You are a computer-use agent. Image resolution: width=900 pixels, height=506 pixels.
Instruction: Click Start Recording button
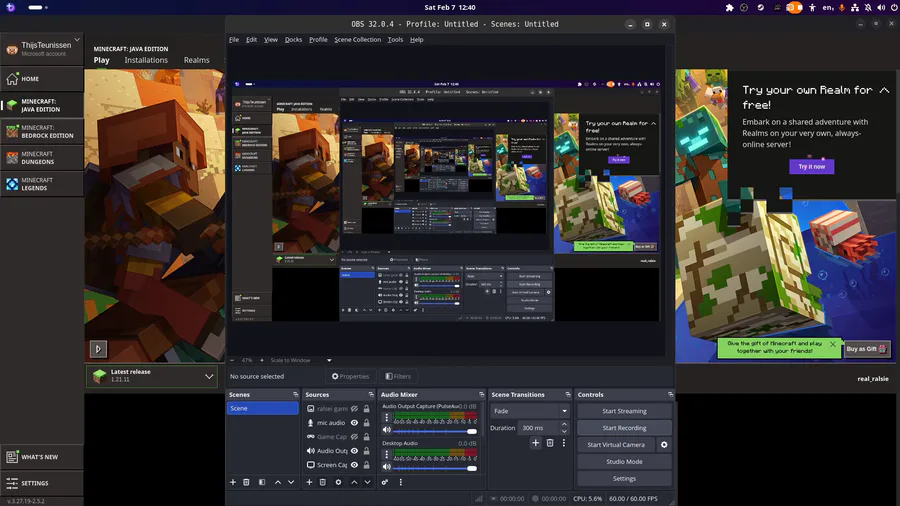pos(624,428)
